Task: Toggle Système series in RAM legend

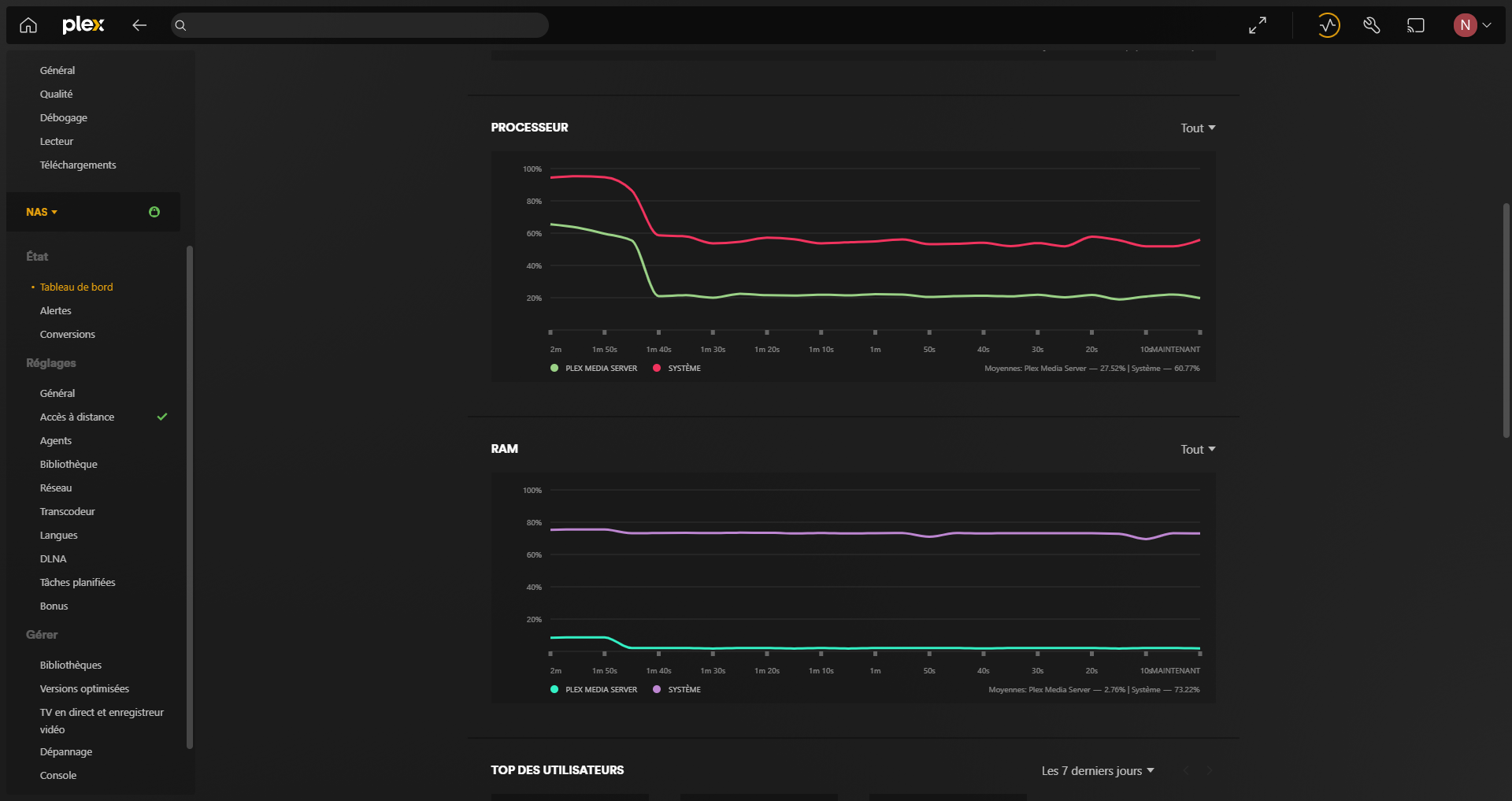Action: pyautogui.click(x=677, y=690)
